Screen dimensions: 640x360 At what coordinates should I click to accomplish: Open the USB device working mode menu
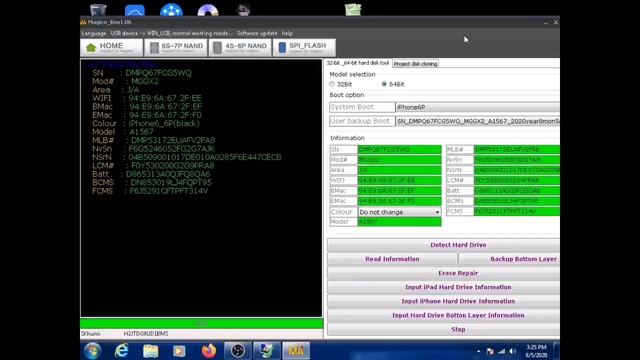171,33
